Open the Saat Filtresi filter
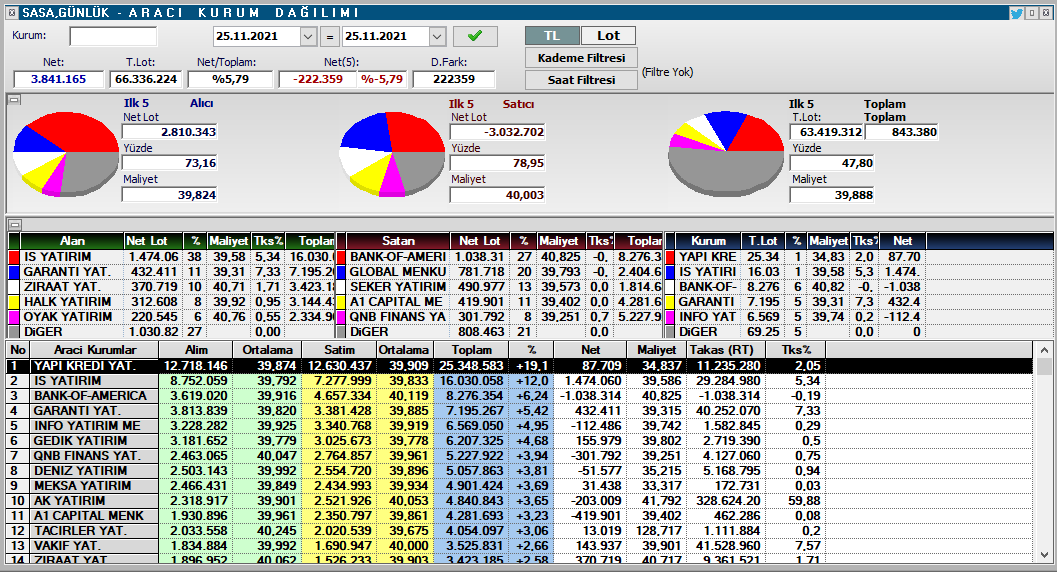This screenshot has height=572, width=1057. click(581, 80)
